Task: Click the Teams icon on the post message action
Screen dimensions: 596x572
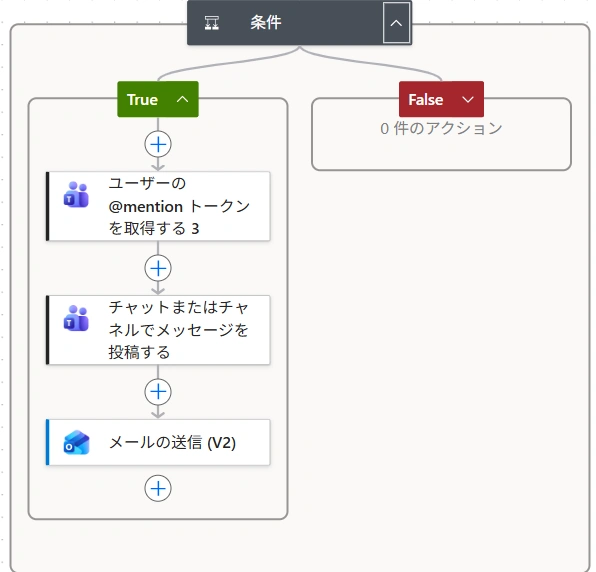Action: [76, 318]
